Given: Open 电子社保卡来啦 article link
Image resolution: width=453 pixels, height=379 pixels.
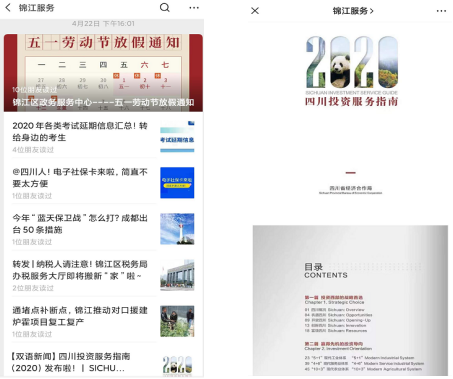Looking at the screenshot, I should pyautogui.click(x=80, y=178).
